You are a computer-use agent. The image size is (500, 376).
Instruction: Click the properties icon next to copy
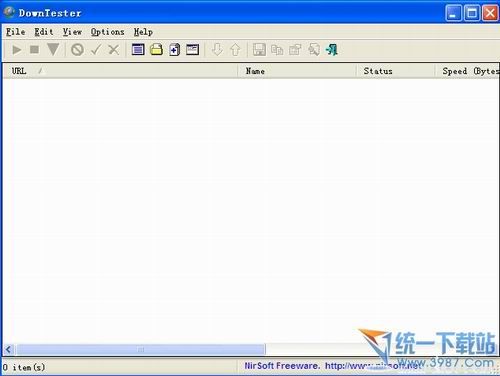(x=295, y=50)
